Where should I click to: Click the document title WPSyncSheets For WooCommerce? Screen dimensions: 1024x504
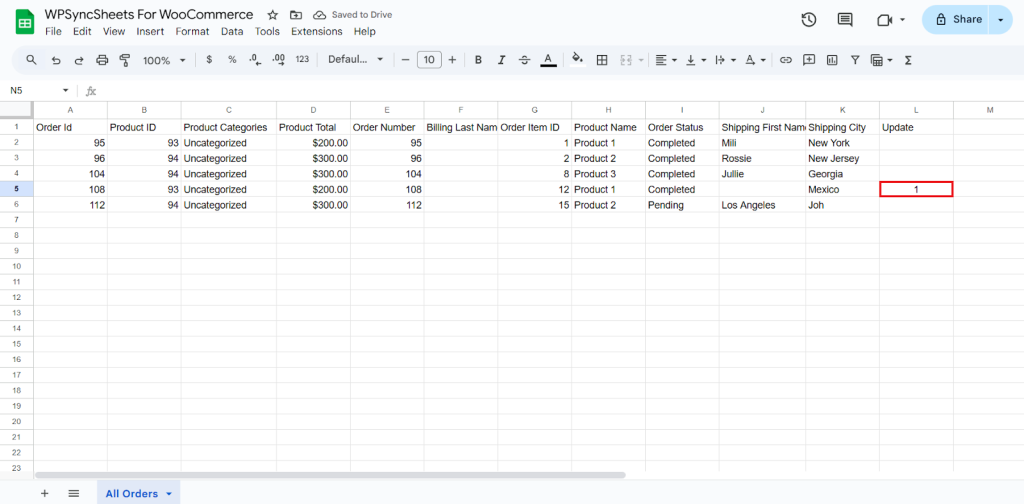click(148, 14)
